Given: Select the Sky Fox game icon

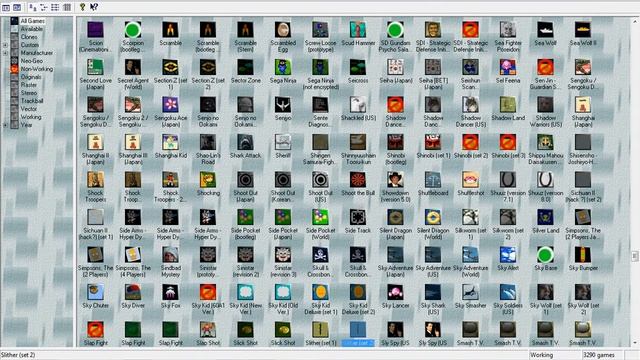Looking at the screenshot, I should (171, 293).
